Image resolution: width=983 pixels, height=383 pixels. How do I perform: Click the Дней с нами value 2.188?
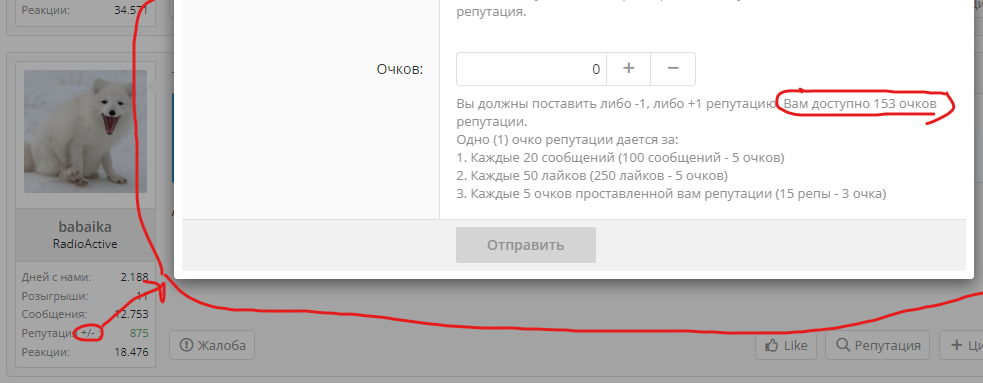tap(135, 276)
